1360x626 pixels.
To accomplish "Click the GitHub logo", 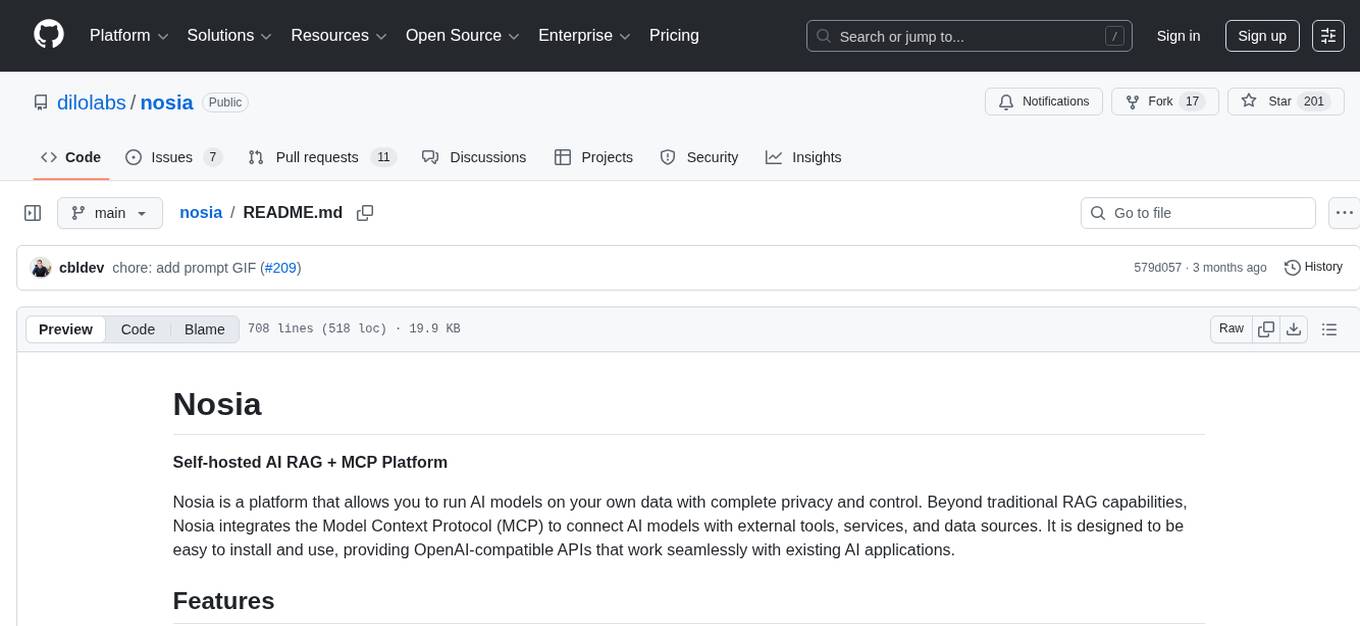I will coord(48,35).
